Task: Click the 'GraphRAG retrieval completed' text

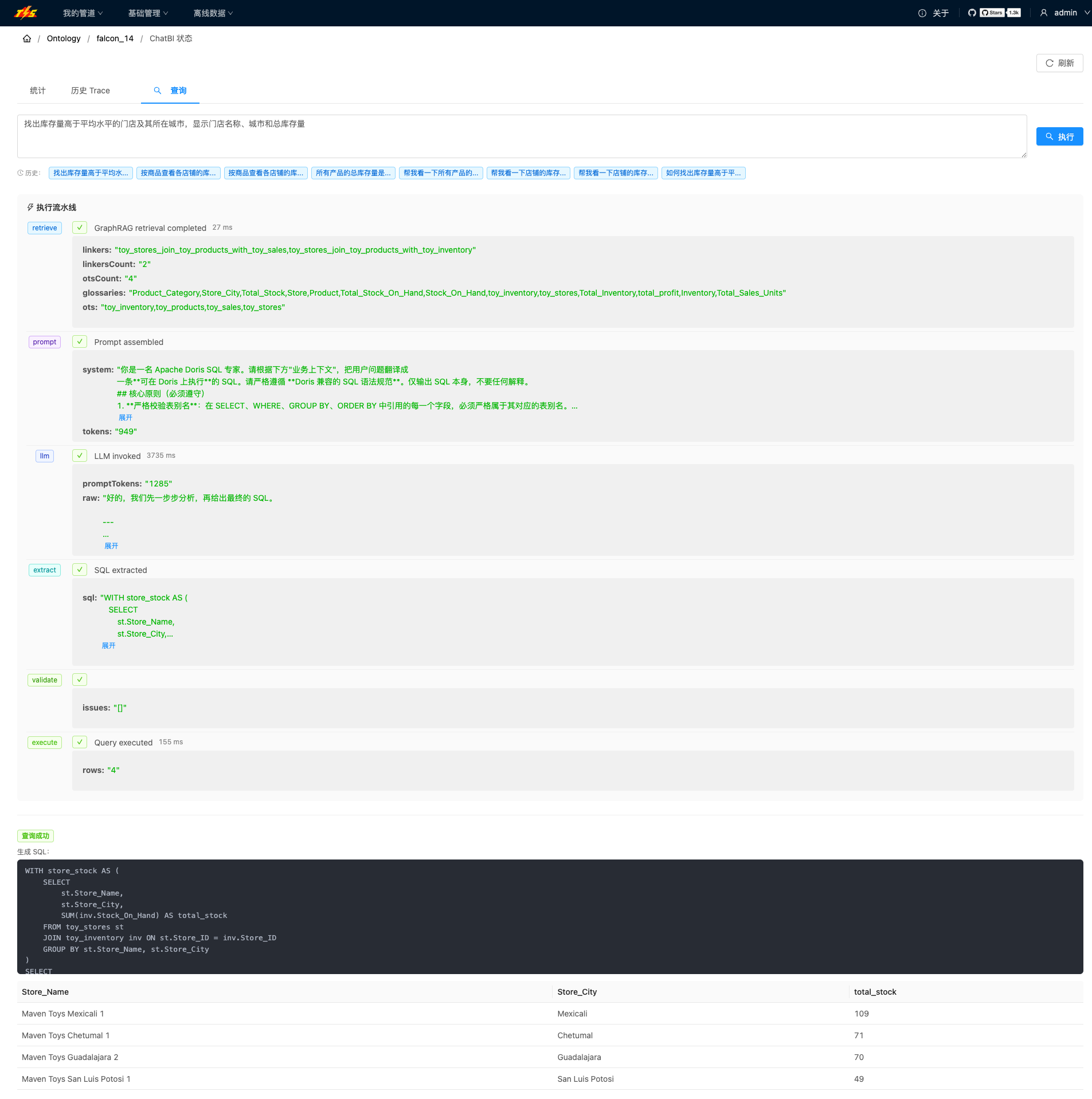Action: click(150, 228)
